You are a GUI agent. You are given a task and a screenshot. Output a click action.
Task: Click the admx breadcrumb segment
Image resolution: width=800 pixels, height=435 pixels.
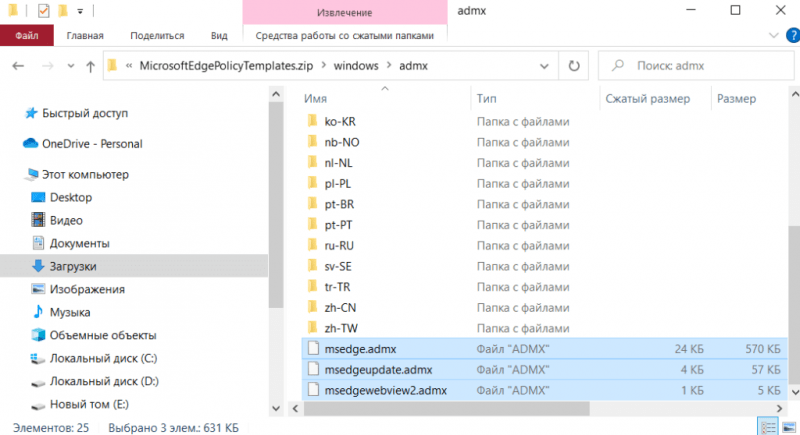pos(413,66)
